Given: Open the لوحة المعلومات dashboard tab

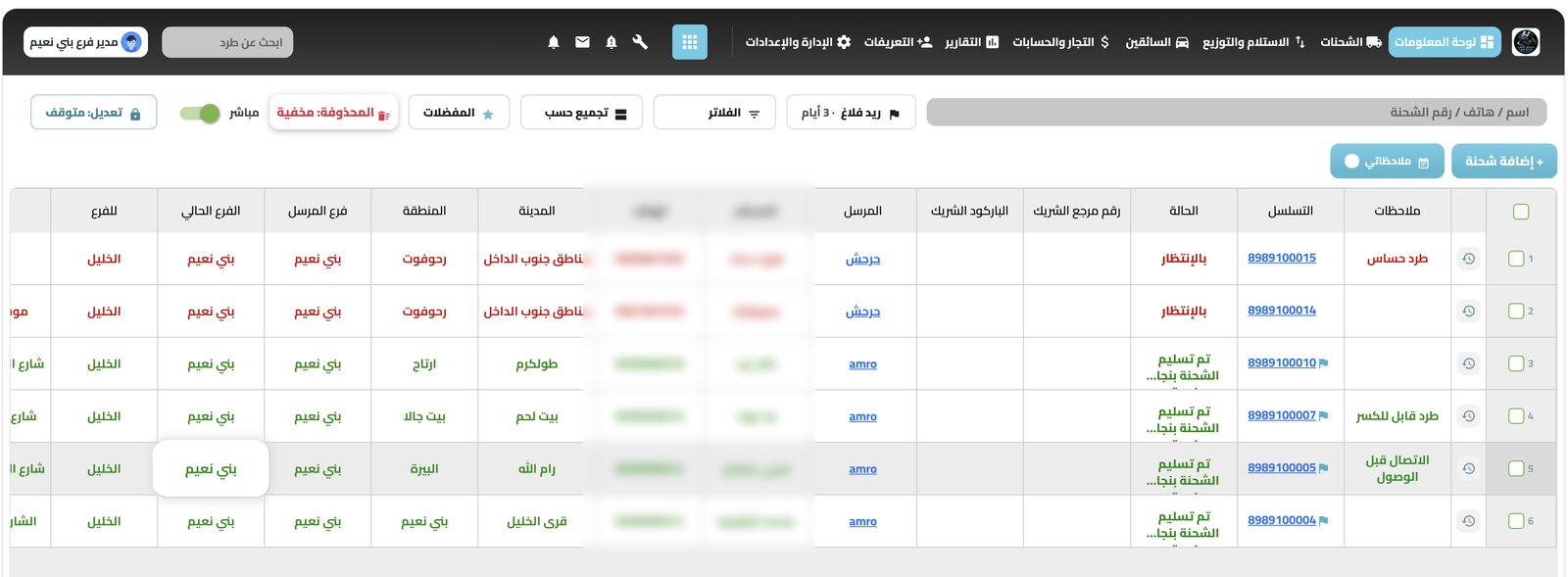Looking at the screenshot, I should (x=1445, y=42).
